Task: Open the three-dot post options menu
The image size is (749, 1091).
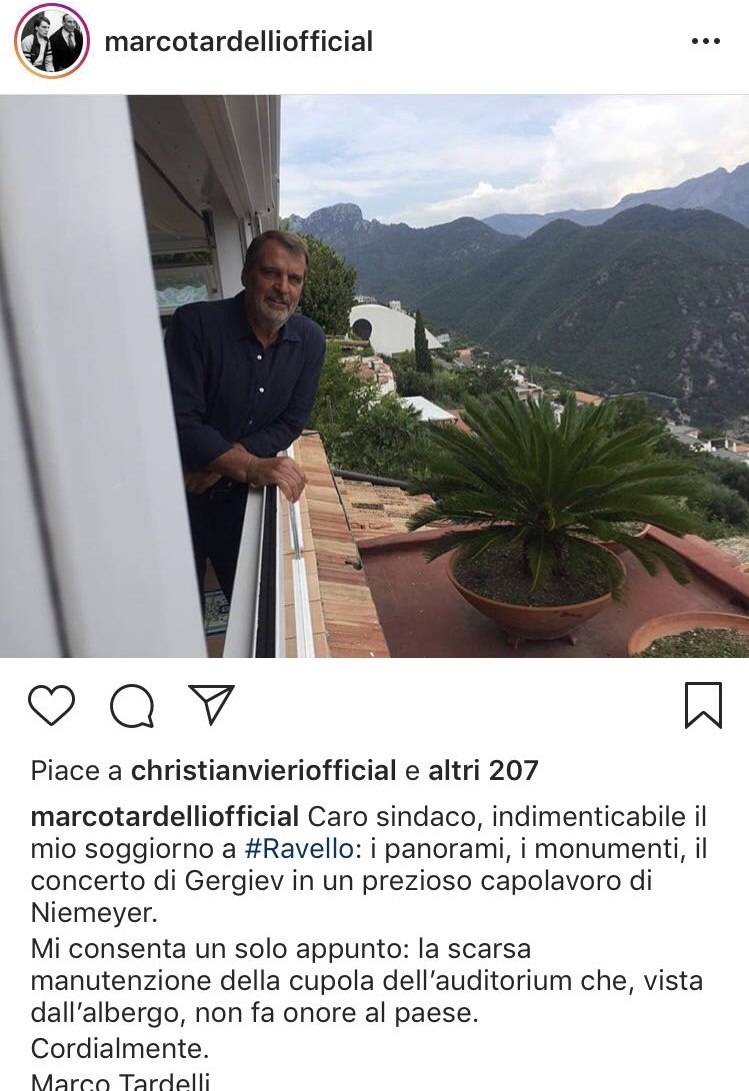Action: [706, 41]
